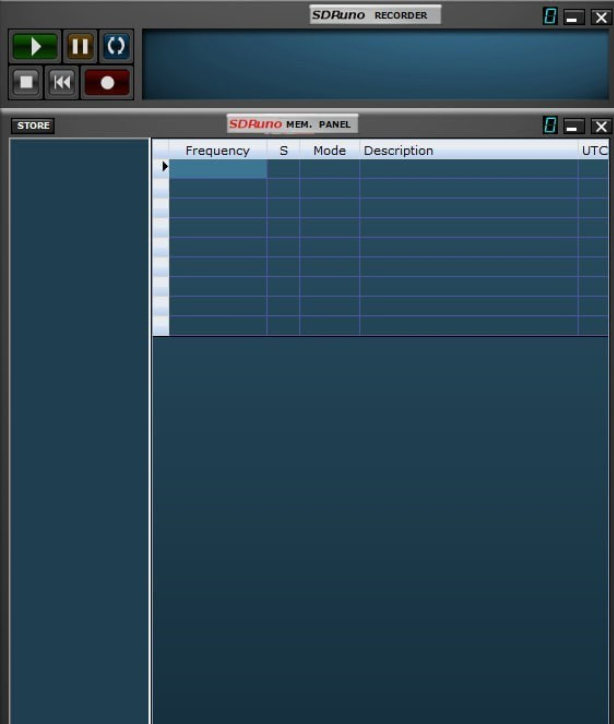Click the Recorder panel digit indicator icon
Viewport: 614px width, 724px height.
pyautogui.click(x=550, y=17)
